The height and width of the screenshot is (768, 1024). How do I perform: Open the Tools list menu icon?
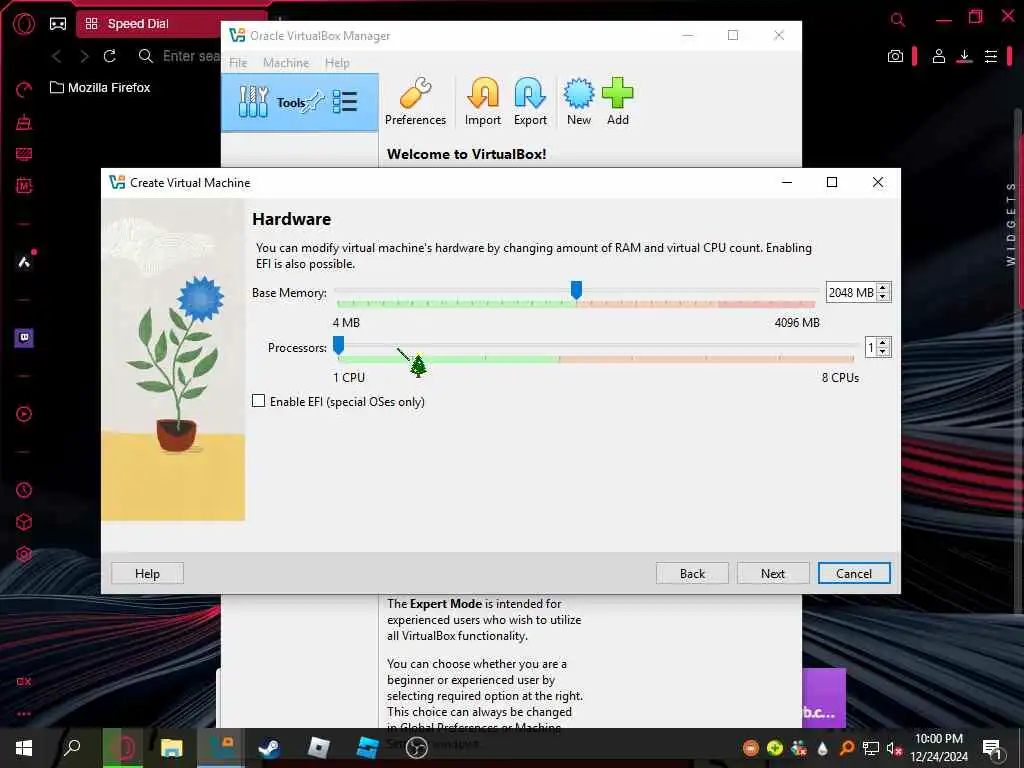point(345,102)
